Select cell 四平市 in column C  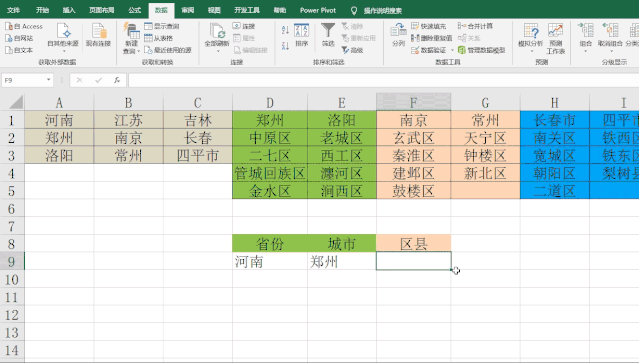(198, 156)
